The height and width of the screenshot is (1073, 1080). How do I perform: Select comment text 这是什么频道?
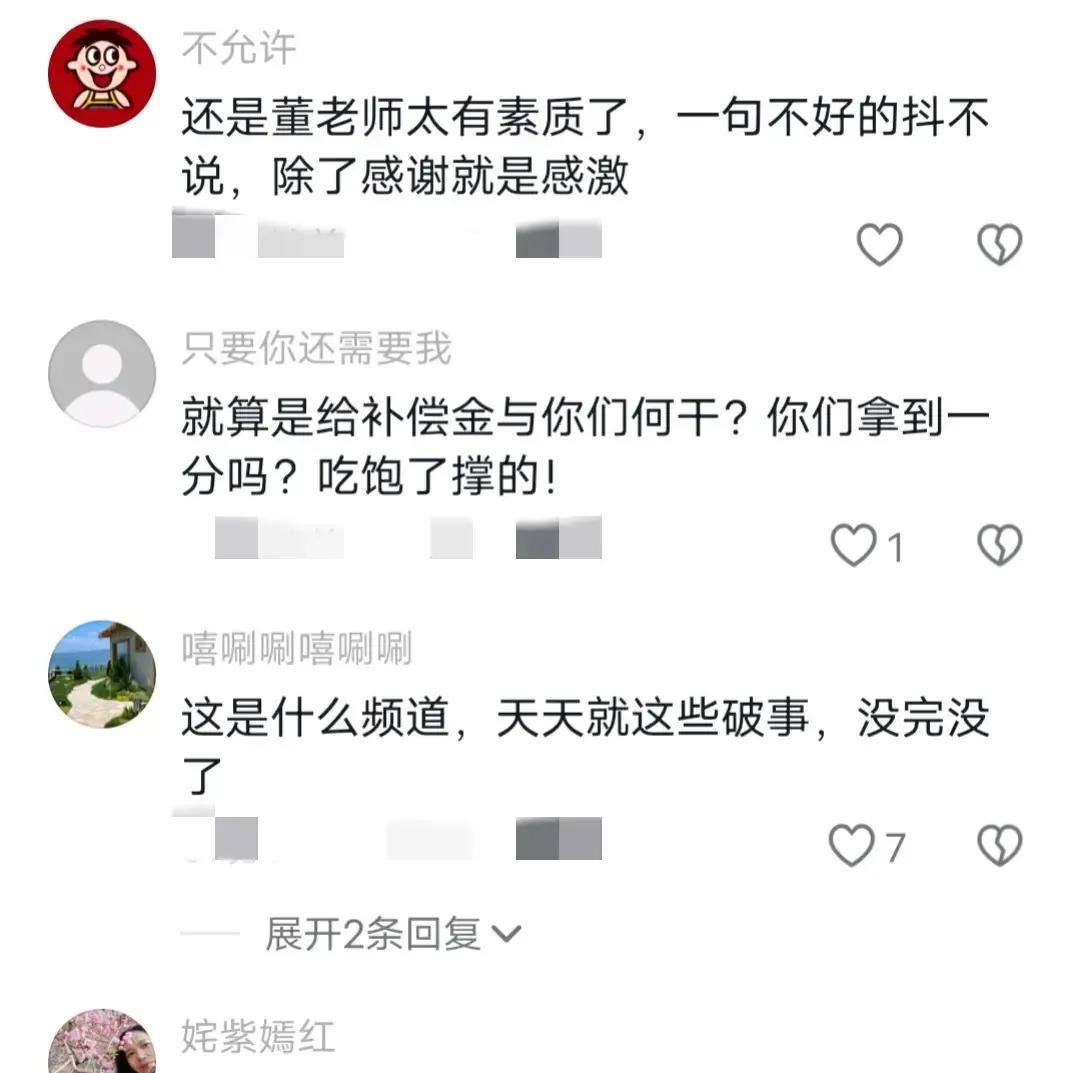pyautogui.click(x=315, y=718)
